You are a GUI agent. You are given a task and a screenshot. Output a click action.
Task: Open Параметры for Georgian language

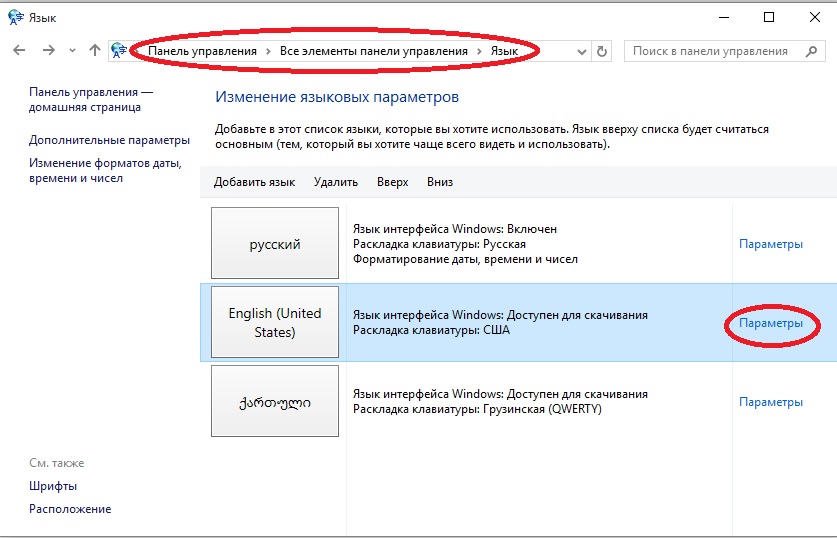click(x=771, y=402)
